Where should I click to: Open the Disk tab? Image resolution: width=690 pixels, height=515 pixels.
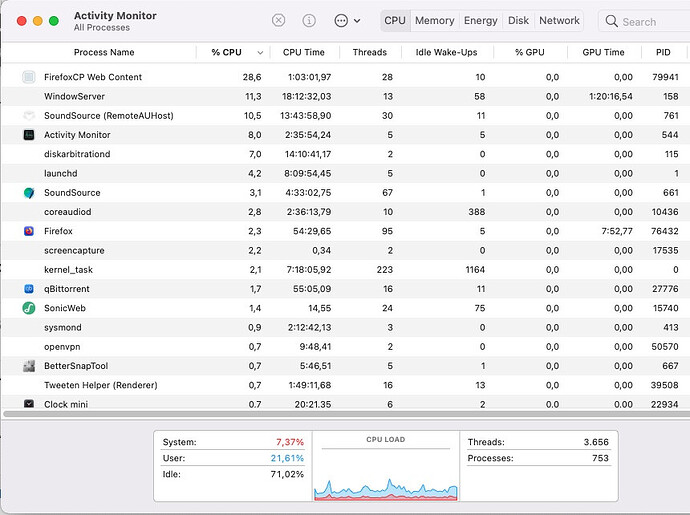(518, 20)
